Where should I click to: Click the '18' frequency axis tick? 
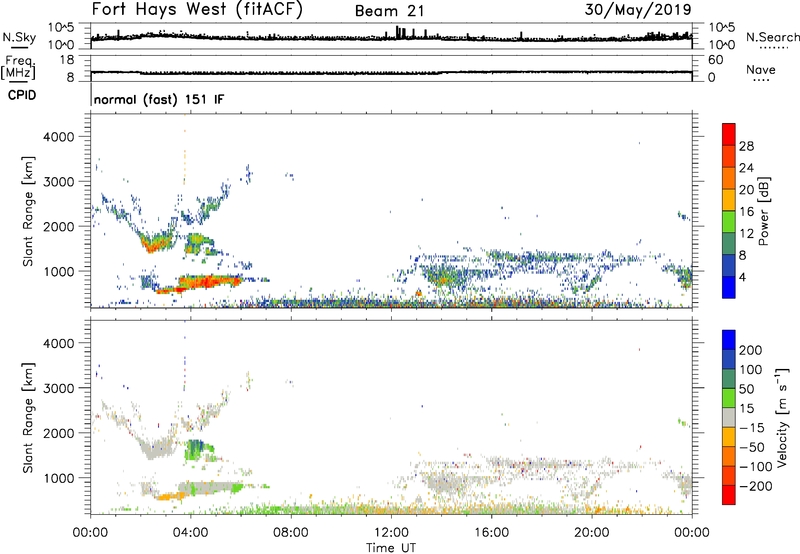tap(68, 60)
